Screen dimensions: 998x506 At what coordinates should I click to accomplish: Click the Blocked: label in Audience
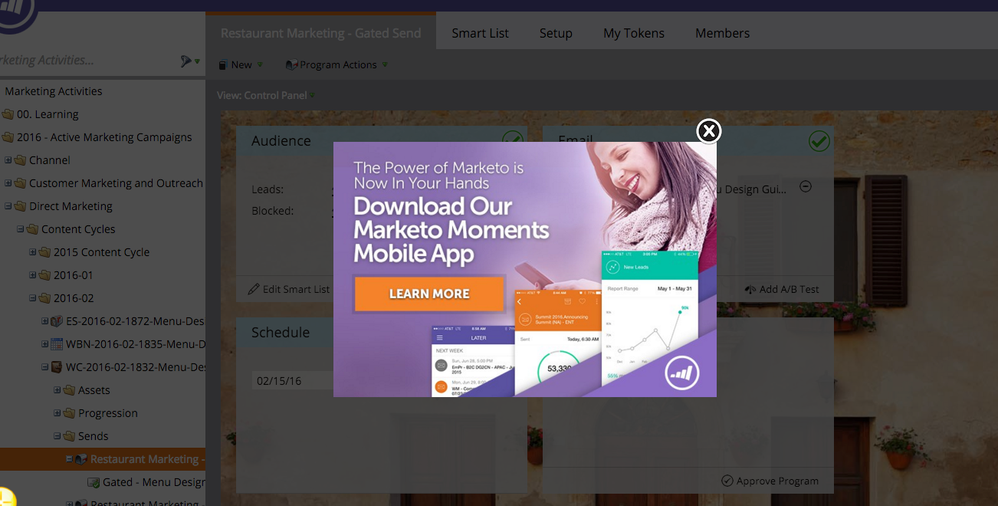[x=272, y=211]
